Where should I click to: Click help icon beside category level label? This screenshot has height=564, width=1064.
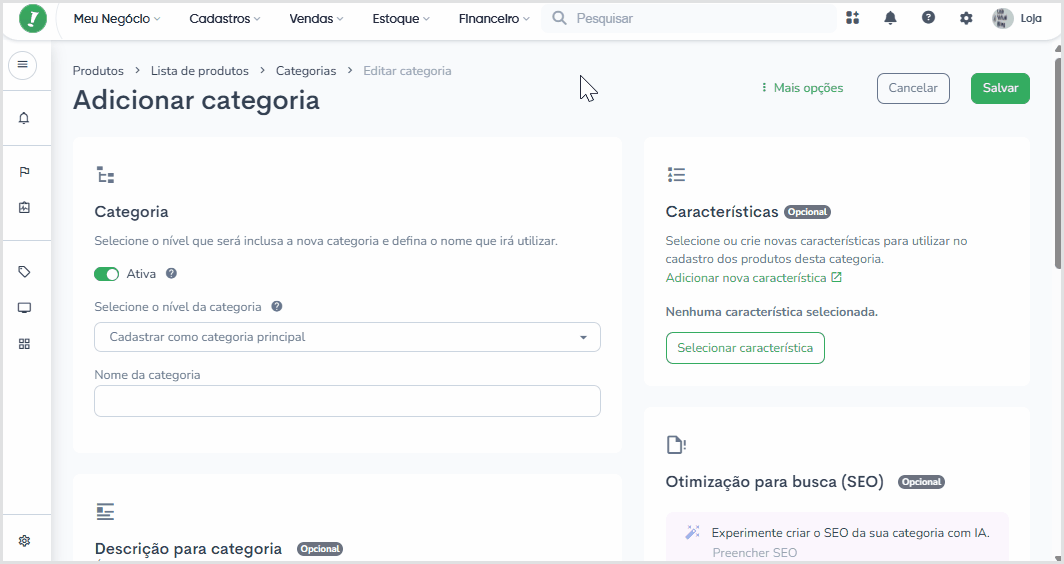point(277,306)
